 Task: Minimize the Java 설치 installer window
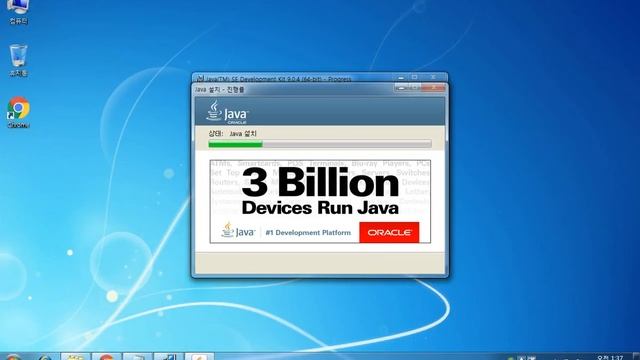click(x=401, y=87)
